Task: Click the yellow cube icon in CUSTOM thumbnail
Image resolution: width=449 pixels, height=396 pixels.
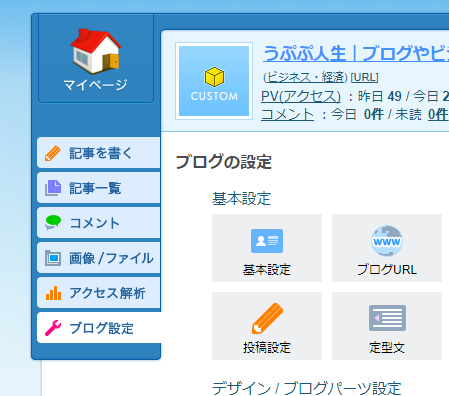Action: [214, 77]
